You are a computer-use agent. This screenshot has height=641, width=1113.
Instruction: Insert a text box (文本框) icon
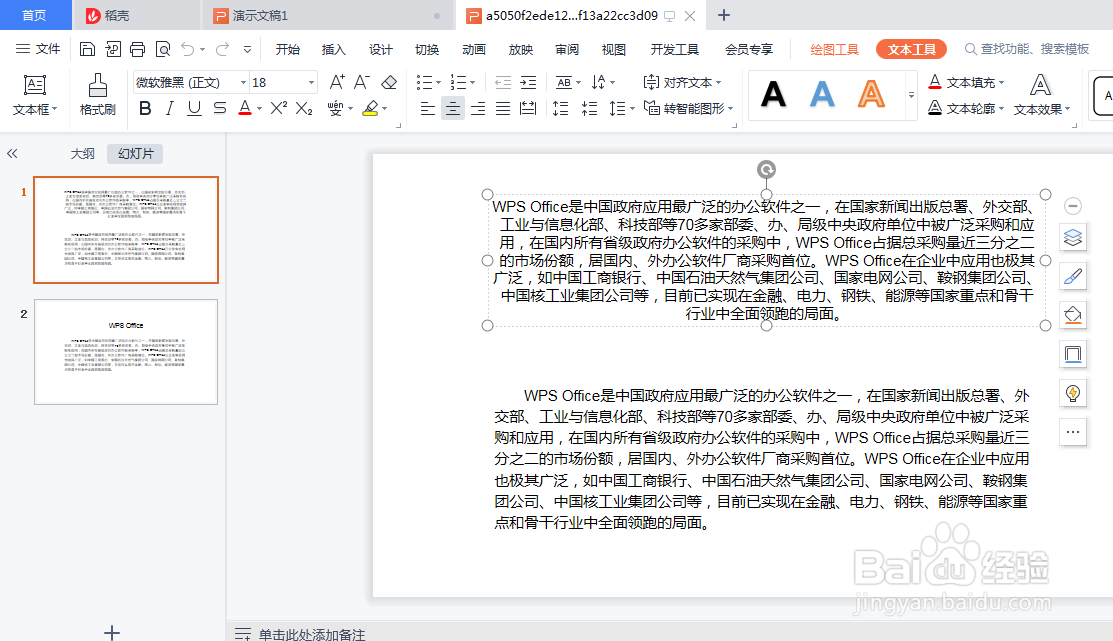click(34, 94)
